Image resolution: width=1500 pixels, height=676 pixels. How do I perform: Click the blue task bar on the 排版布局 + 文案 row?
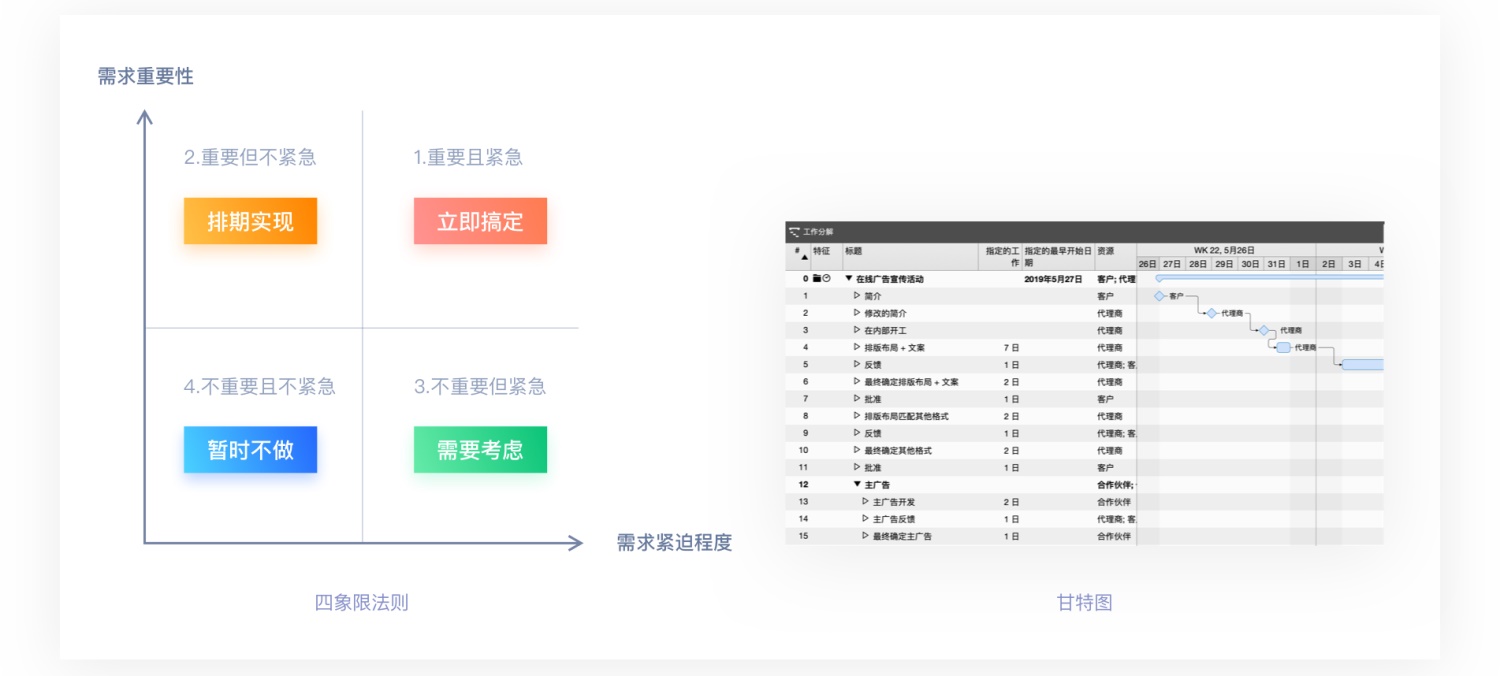click(x=1283, y=347)
